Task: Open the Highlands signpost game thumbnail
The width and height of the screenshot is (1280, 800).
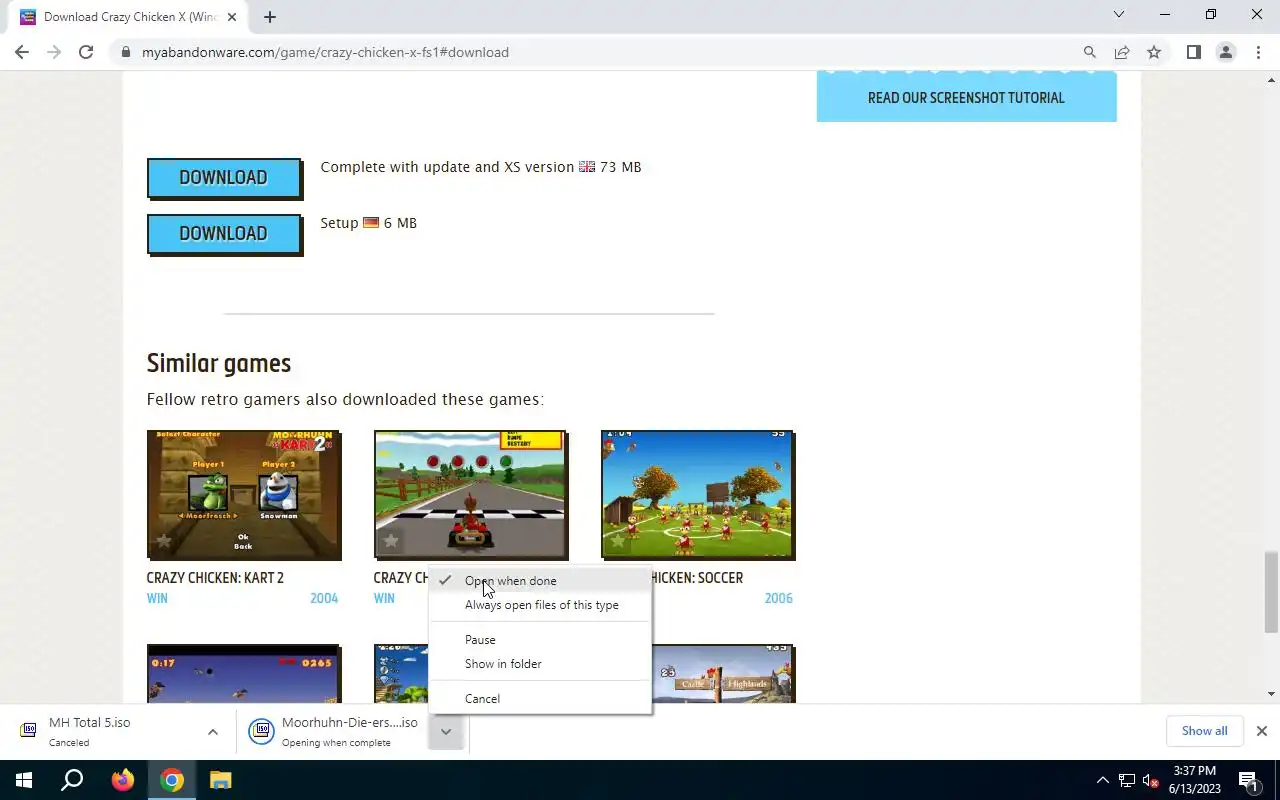Action: point(722,674)
